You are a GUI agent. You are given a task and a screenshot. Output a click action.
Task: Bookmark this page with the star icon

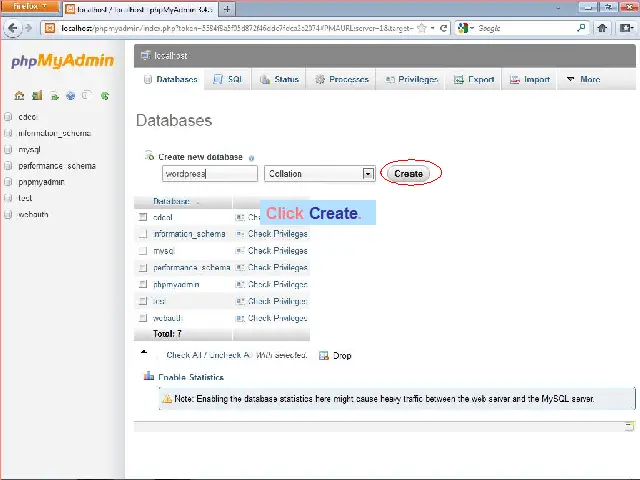click(x=422, y=28)
